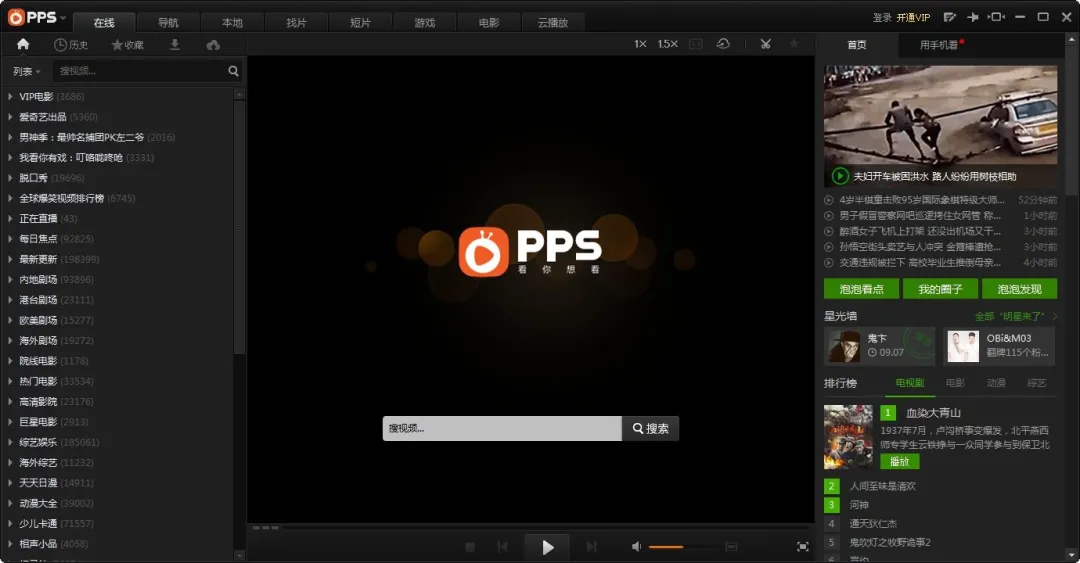The height and width of the screenshot is (563, 1080).
Task: Open the 云播放 tab
Action: click(553, 23)
